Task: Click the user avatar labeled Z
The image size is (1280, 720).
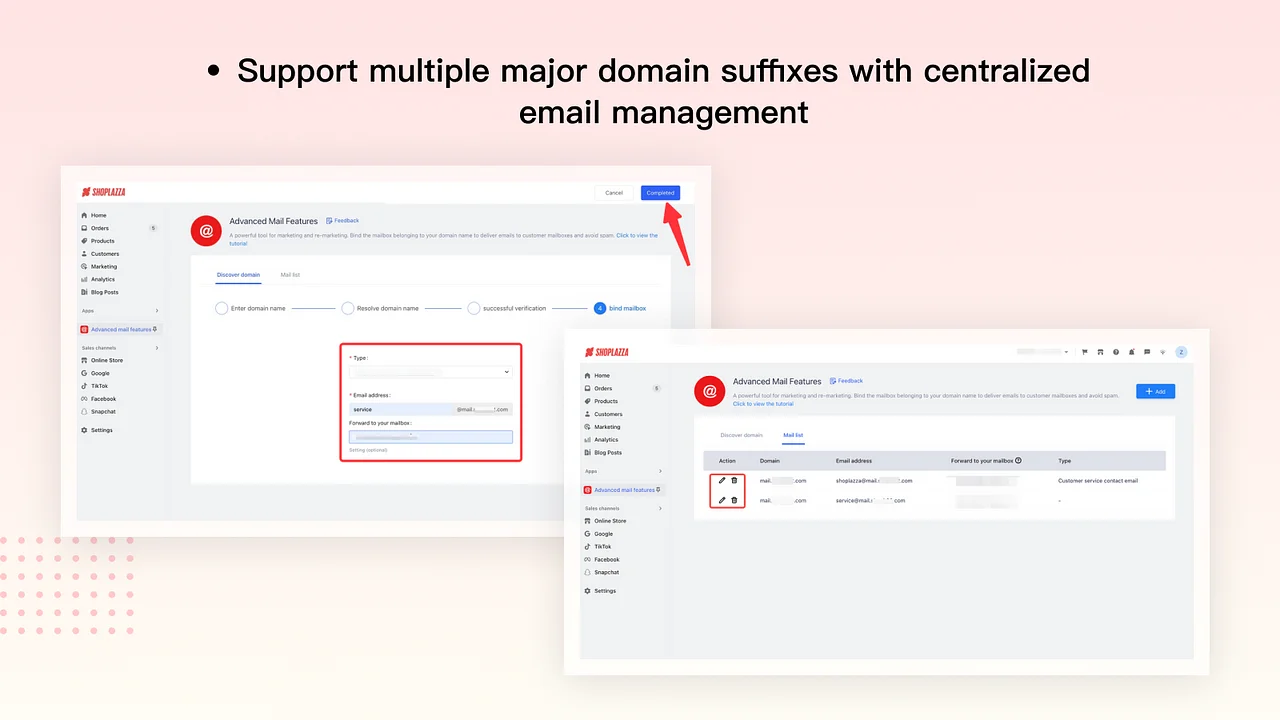Action: tap(1181, 352)
